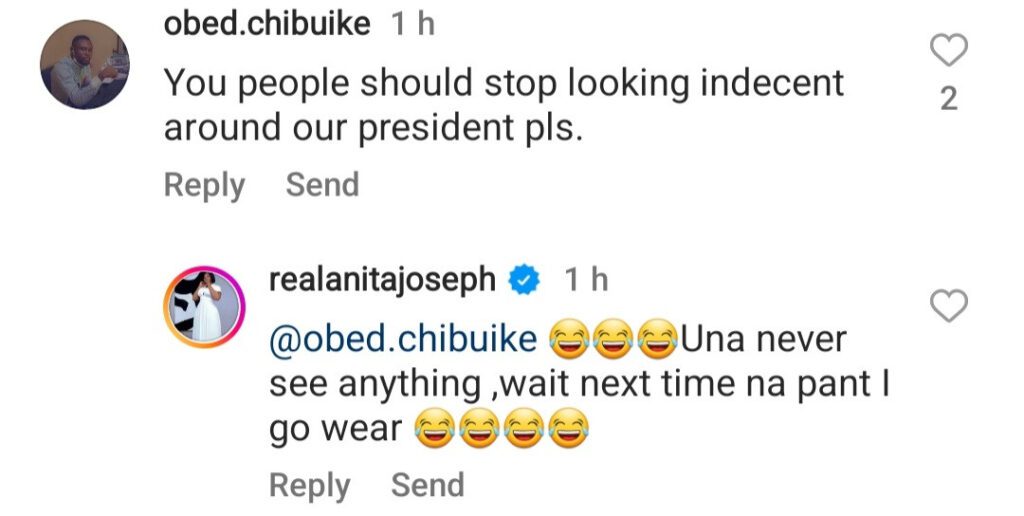Click the three laughing emojis after the mention
The height and width of the screenshot is (516, 1024).
(x=614, y=341)
